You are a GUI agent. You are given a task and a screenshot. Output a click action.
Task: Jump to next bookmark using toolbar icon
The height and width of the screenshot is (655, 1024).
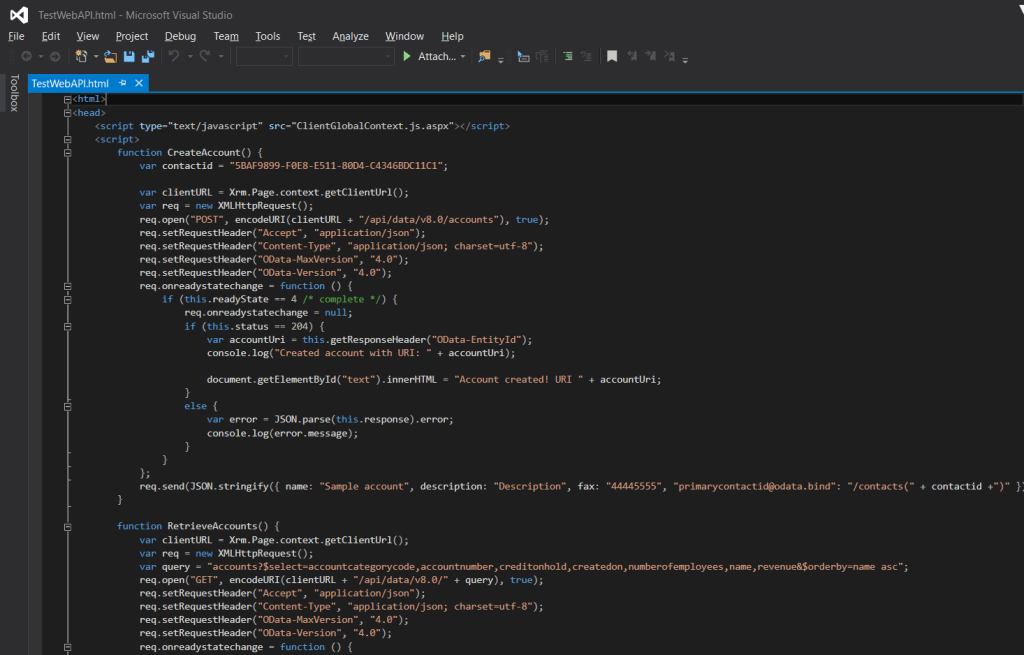point(651,57)
